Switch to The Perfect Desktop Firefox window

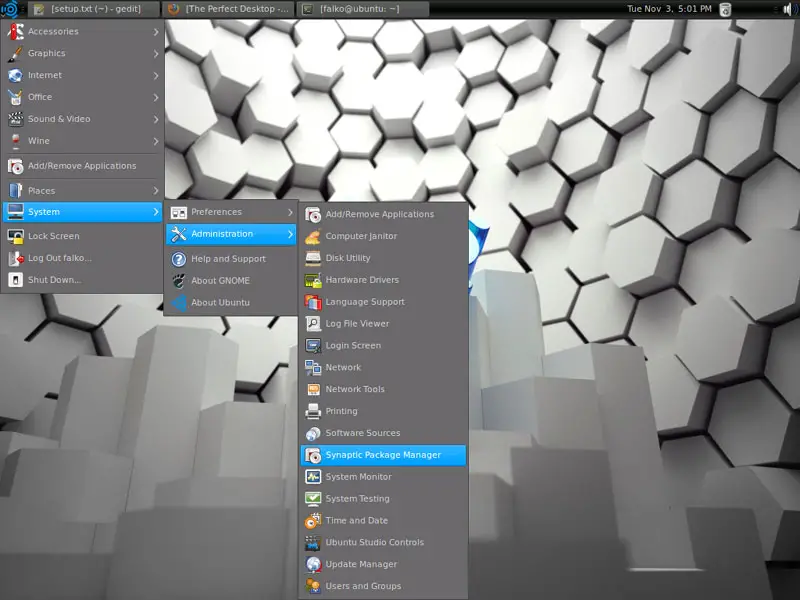pyautogui.click(x=228, y=9)
